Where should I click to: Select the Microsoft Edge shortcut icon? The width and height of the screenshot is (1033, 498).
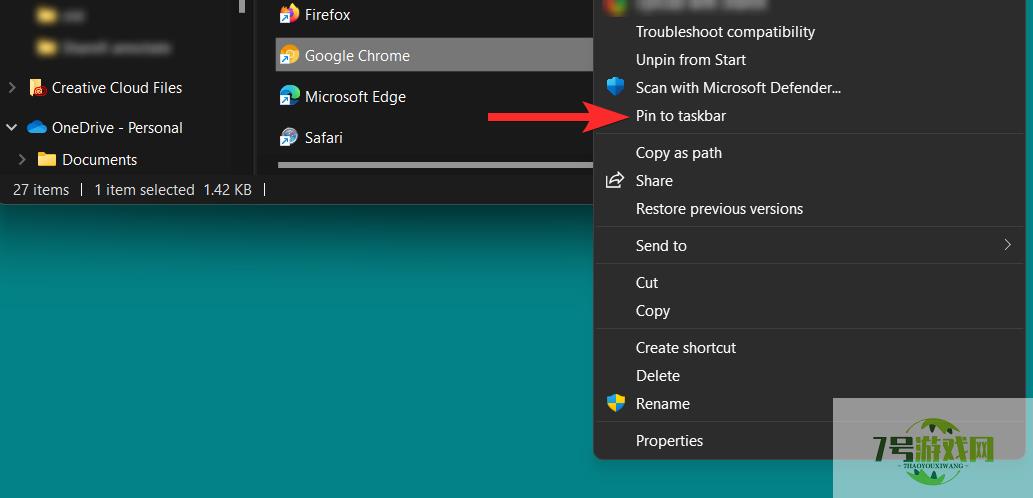[289, 96]
